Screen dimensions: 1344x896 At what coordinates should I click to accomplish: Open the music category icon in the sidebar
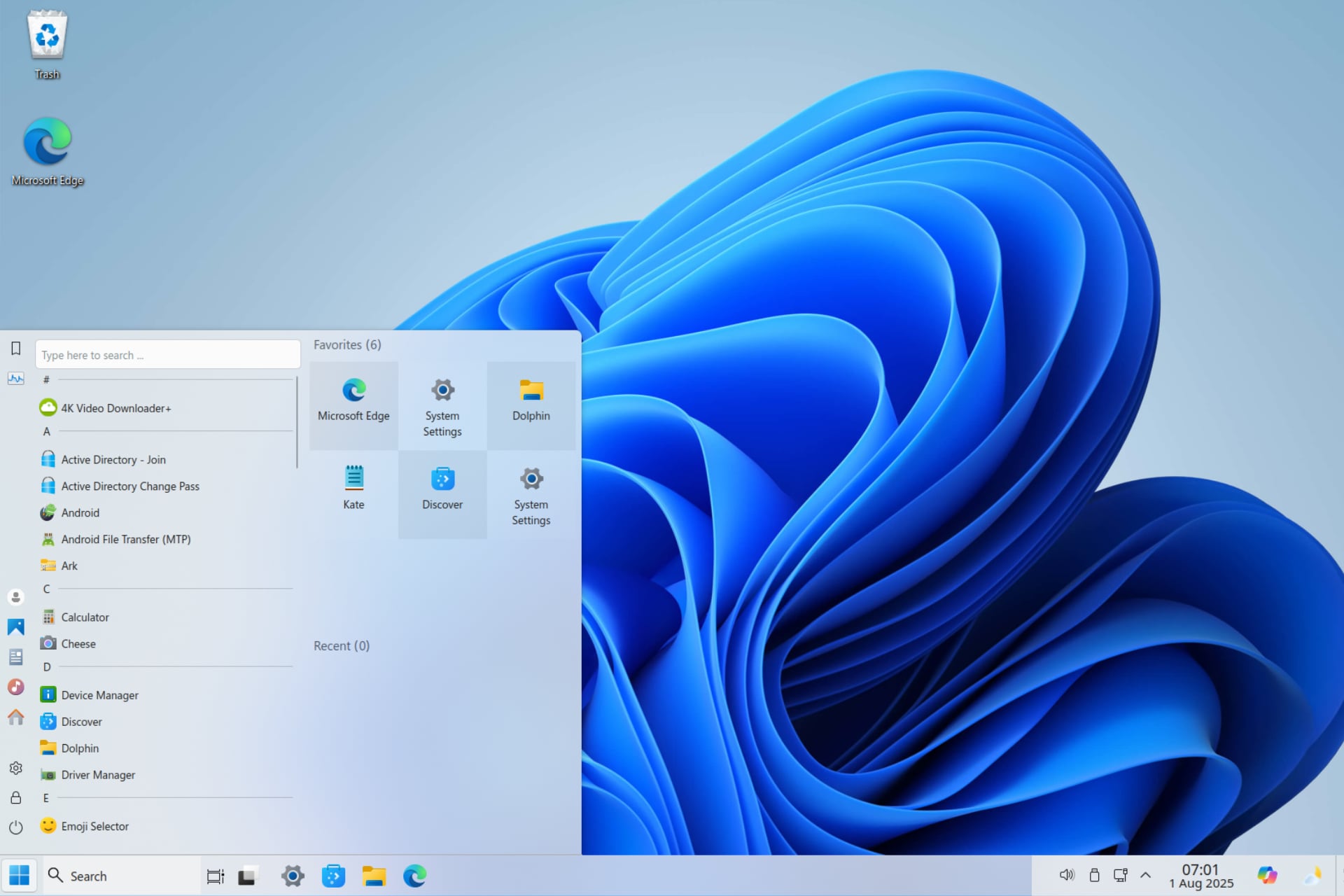click(x=15, y=687)
